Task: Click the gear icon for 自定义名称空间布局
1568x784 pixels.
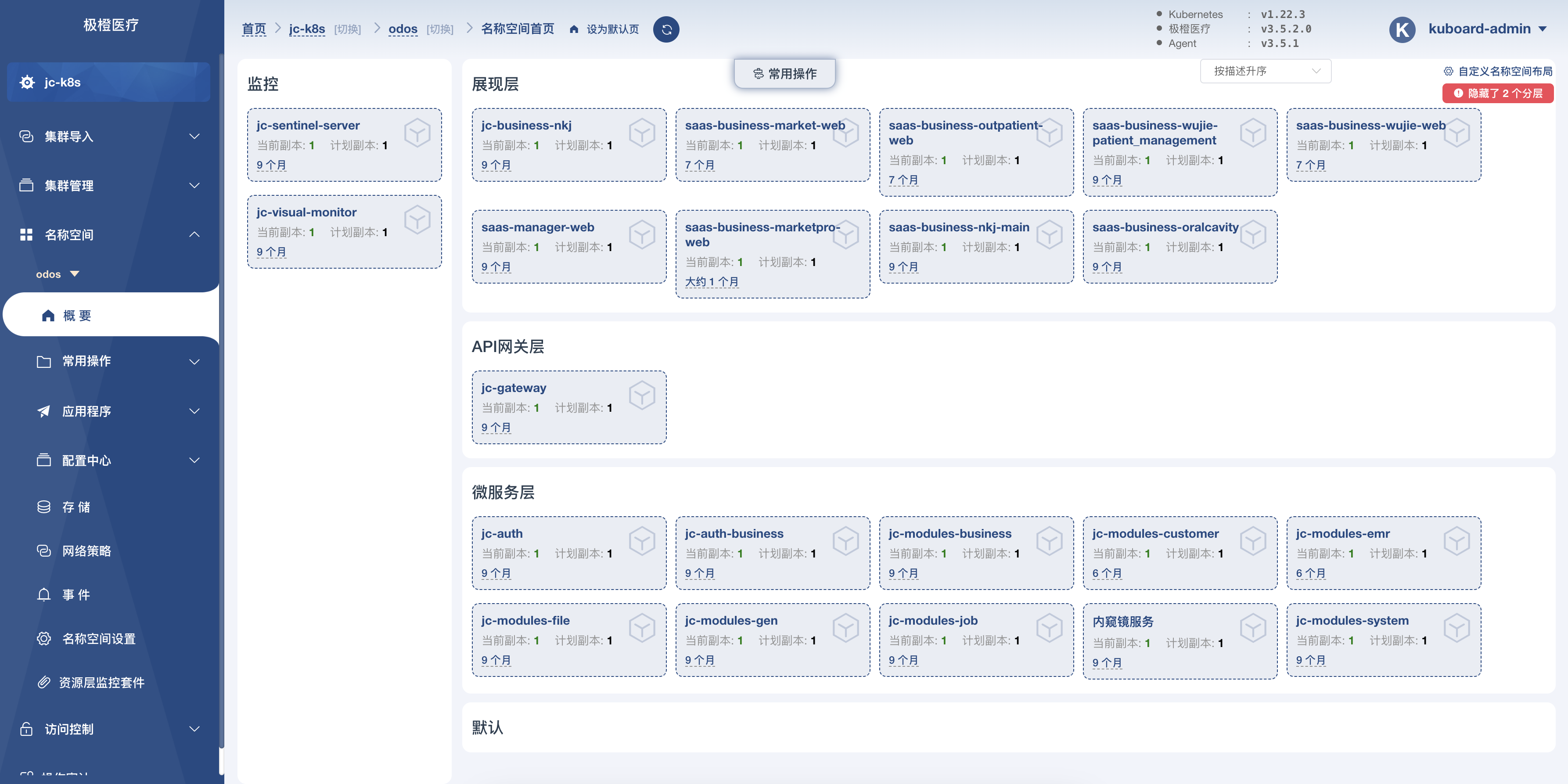Action: point(1448,71)
